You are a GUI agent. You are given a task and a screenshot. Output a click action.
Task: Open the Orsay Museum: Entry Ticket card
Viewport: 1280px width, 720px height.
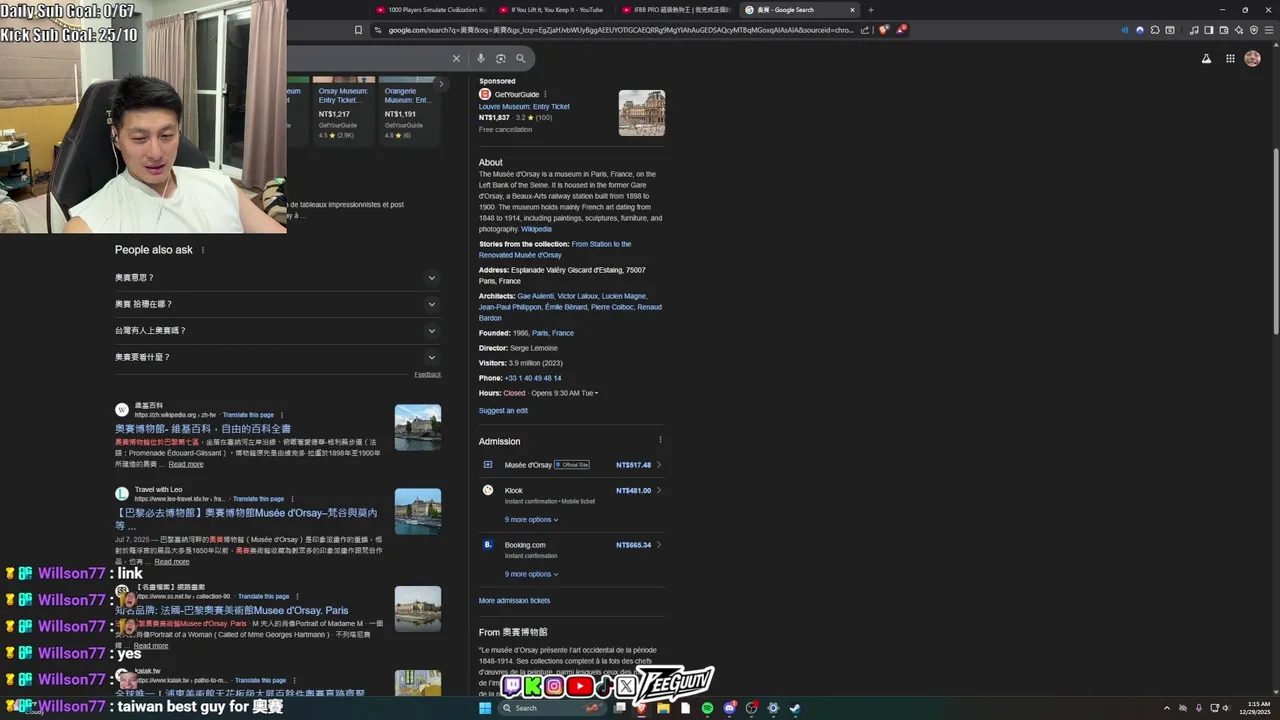pyautogui.click(x=344, y=110)
